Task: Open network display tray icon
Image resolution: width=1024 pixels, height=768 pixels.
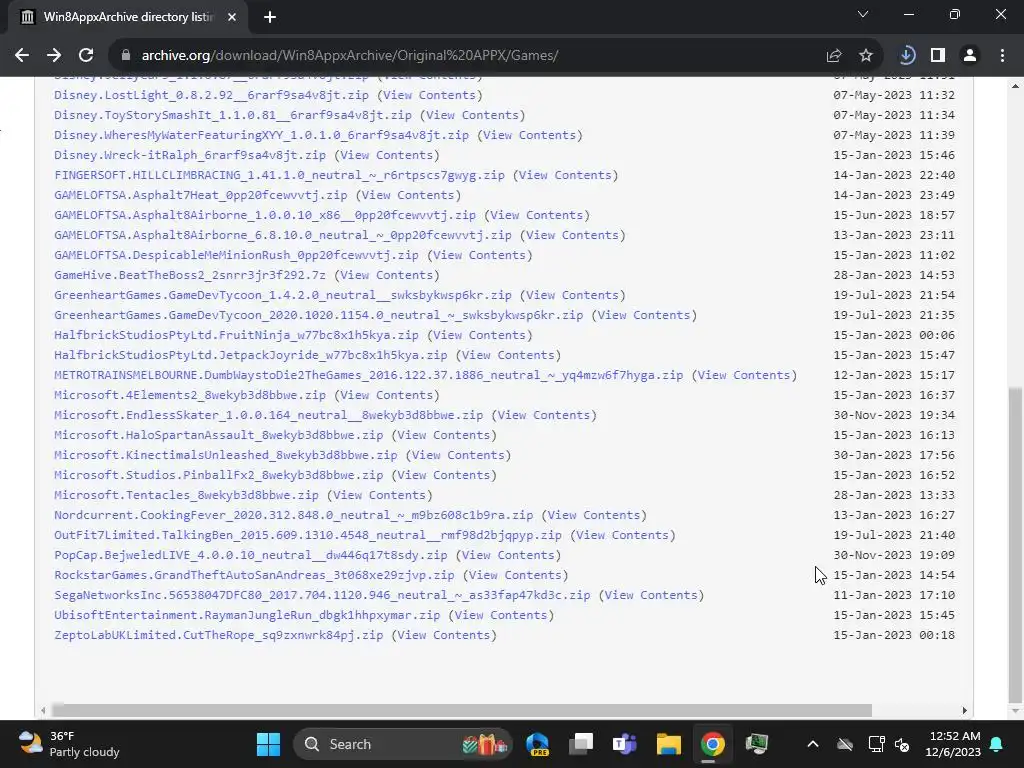Action: (x=876, y=744)
